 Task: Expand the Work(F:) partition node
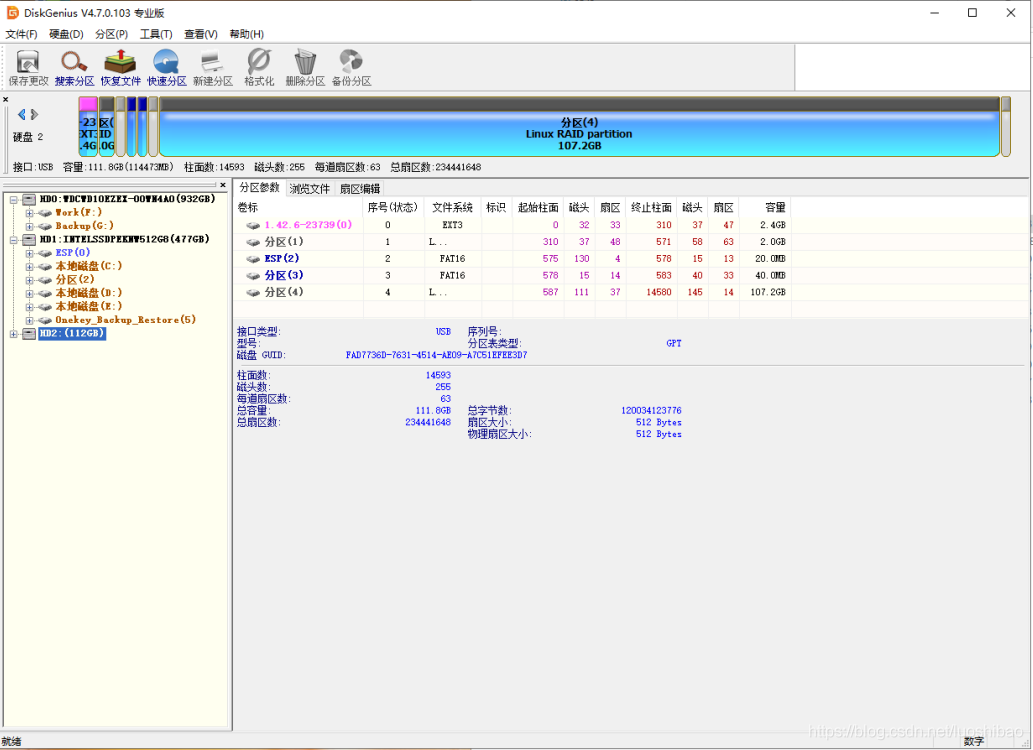click(30, 212)
